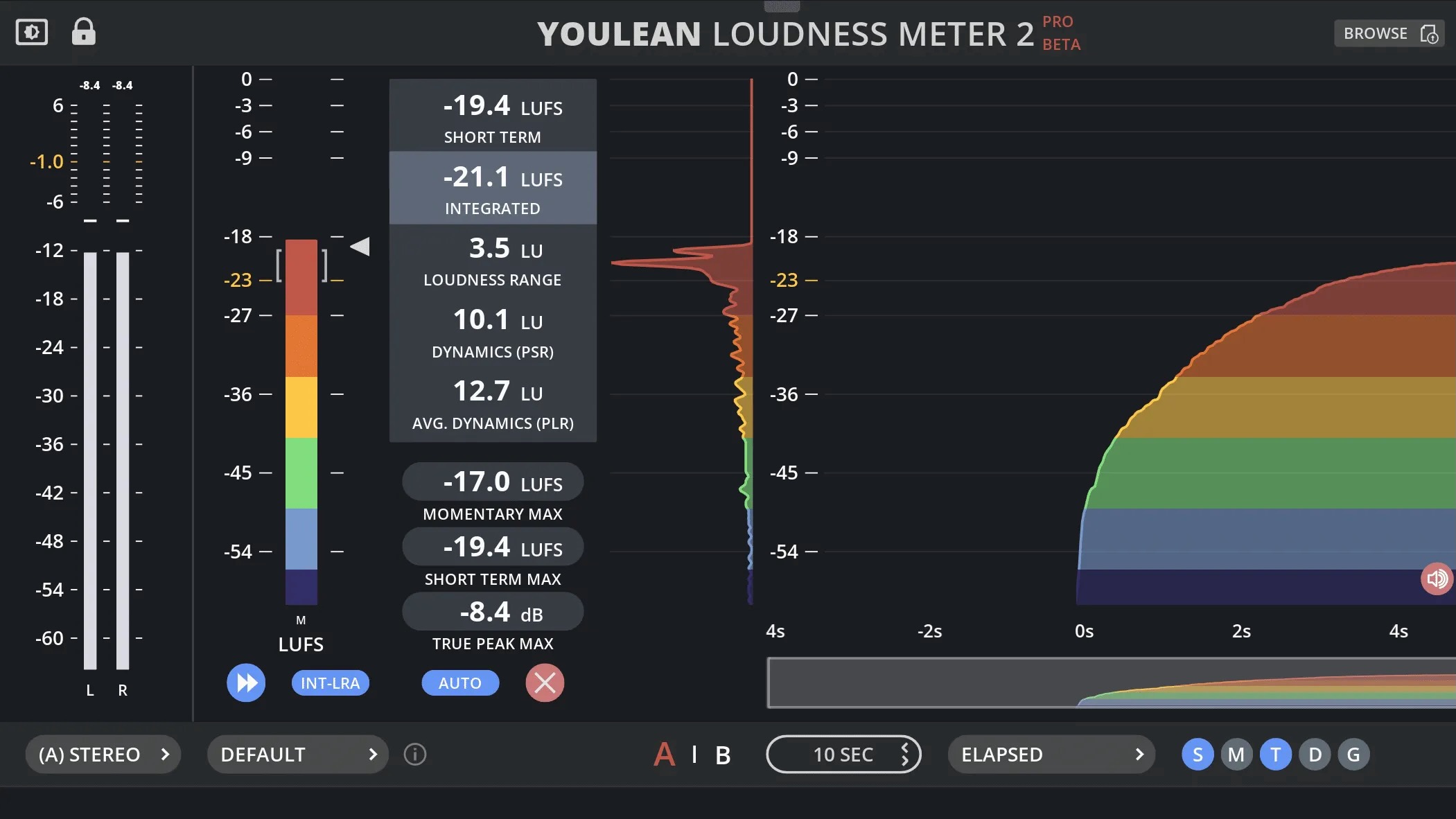Select state A
The image size is (1456, 819).
664,754
